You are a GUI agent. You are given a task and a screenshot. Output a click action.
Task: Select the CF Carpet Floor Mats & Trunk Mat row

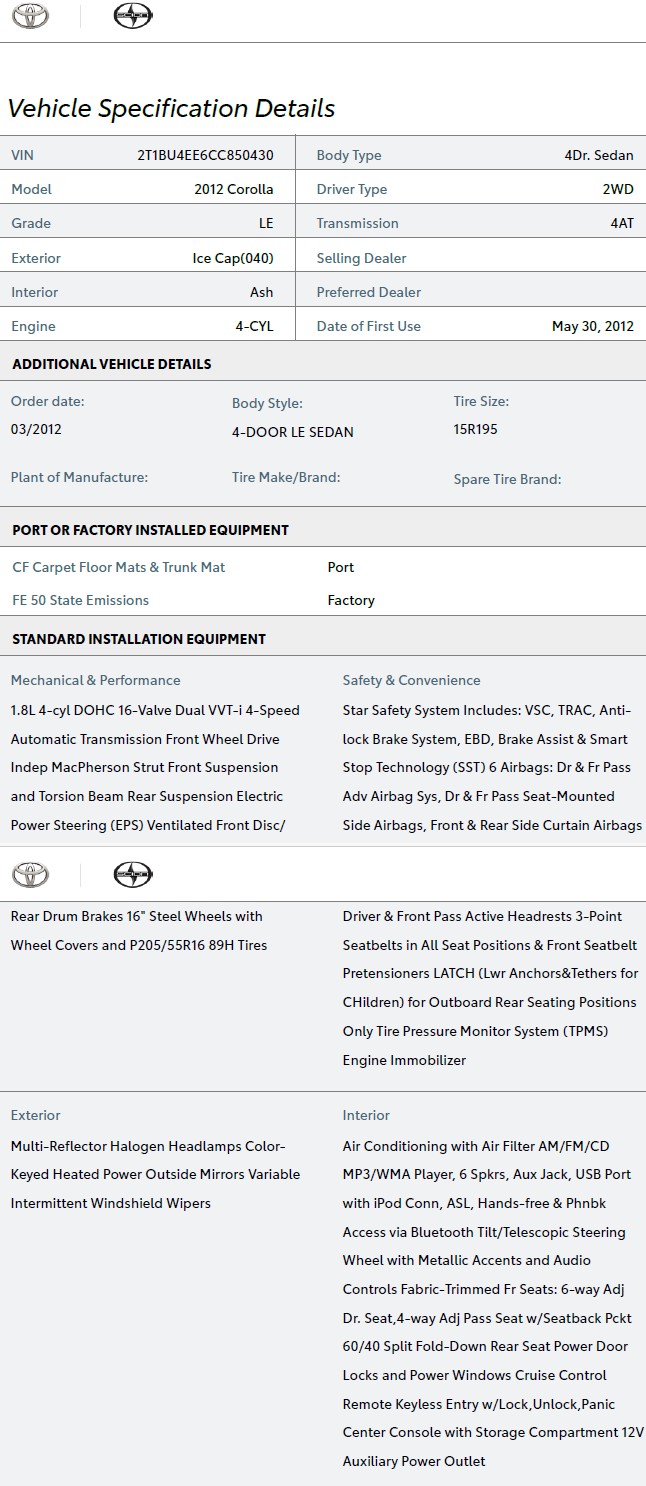323,567
